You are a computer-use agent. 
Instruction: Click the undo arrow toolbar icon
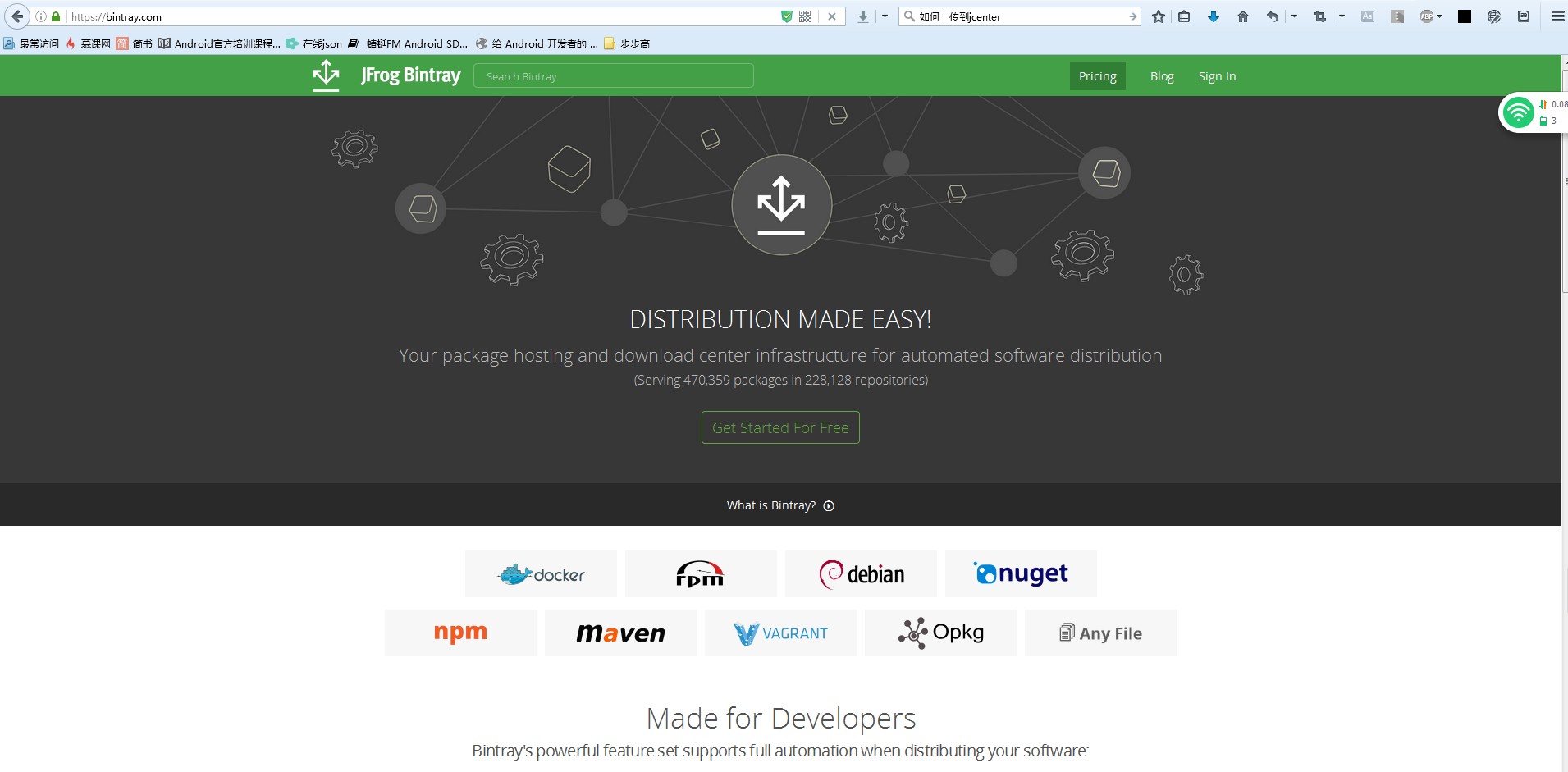pyautogui.click(x=1273, y=16)
